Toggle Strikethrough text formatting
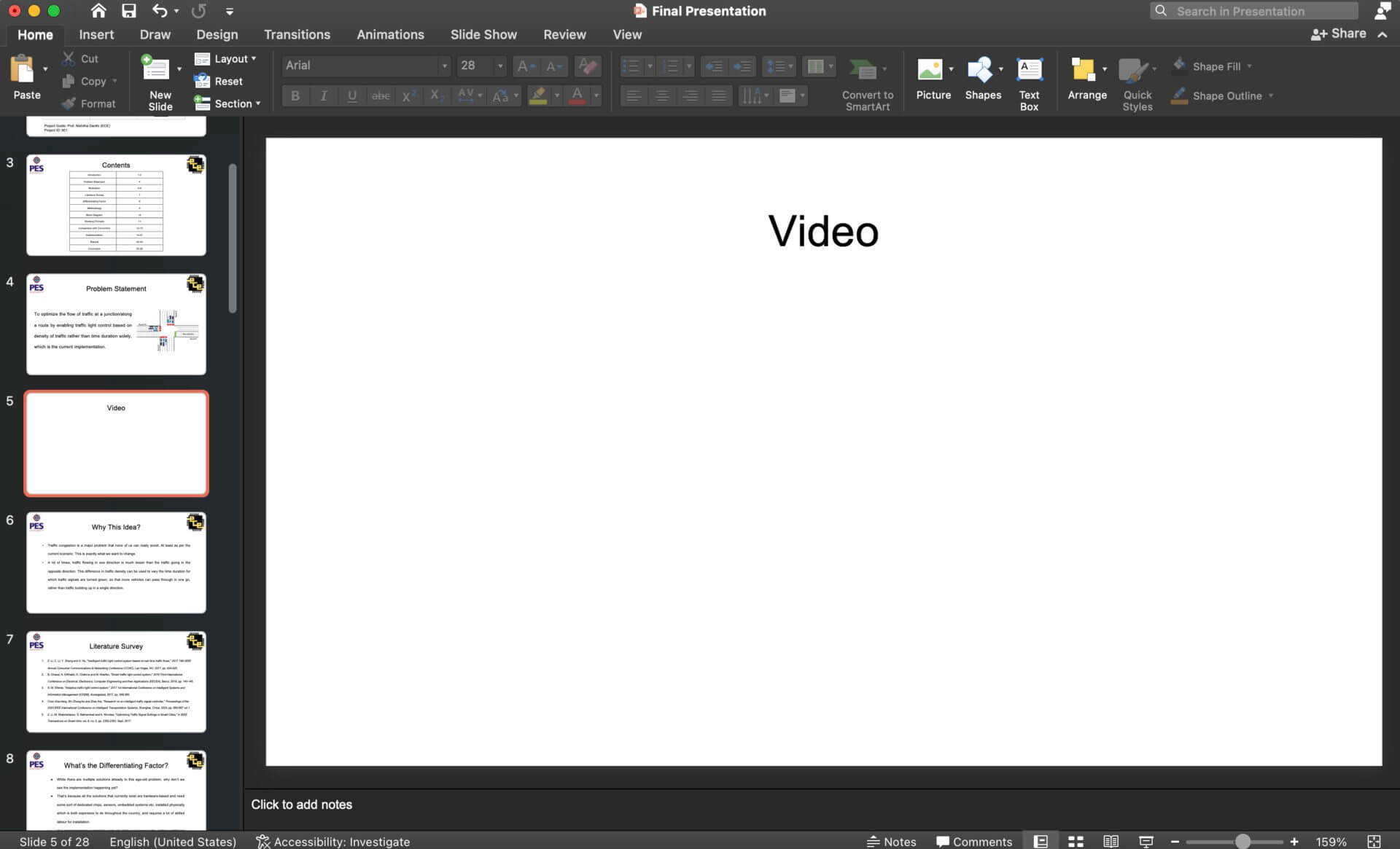 380,96
